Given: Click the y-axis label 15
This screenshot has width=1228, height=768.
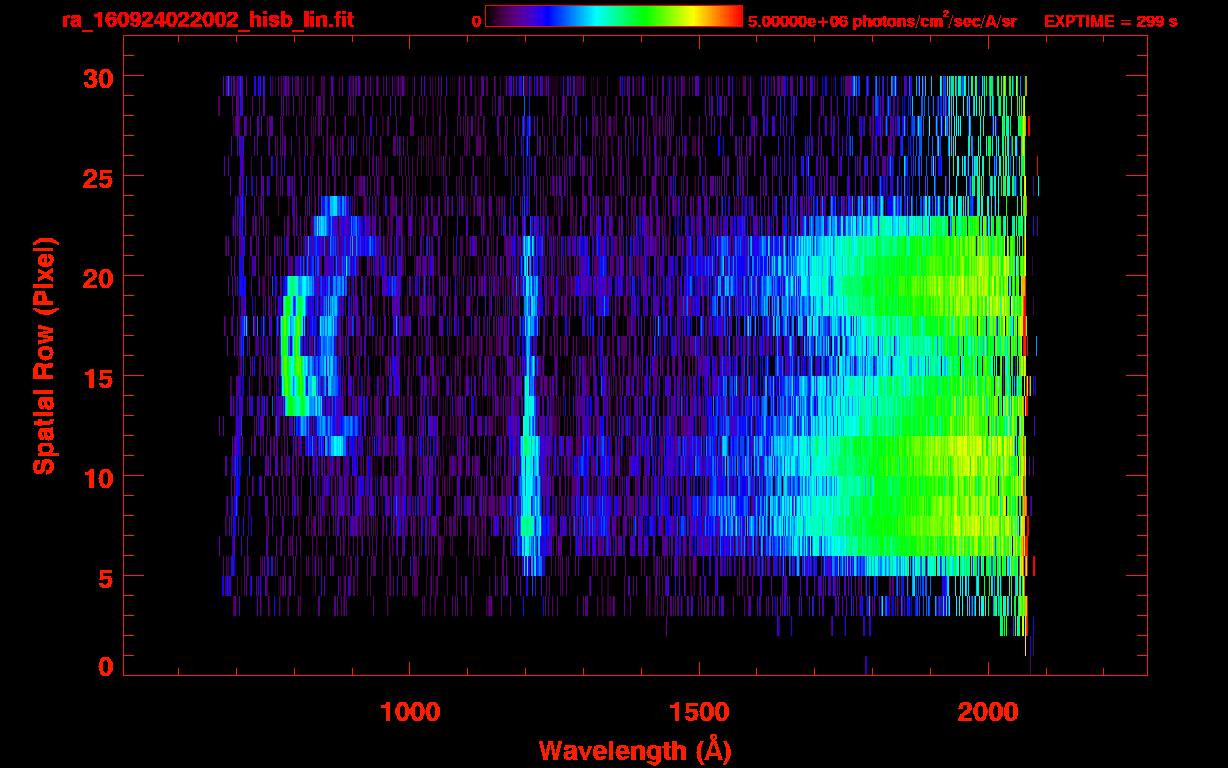Looking at the screenshot, I should click(96, 377).
